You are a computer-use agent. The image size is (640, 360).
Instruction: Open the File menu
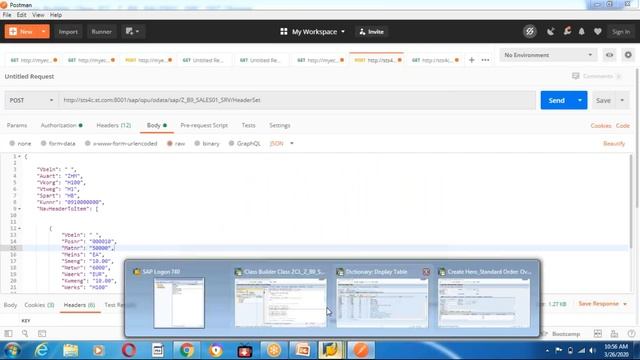(x=7, y=15)
